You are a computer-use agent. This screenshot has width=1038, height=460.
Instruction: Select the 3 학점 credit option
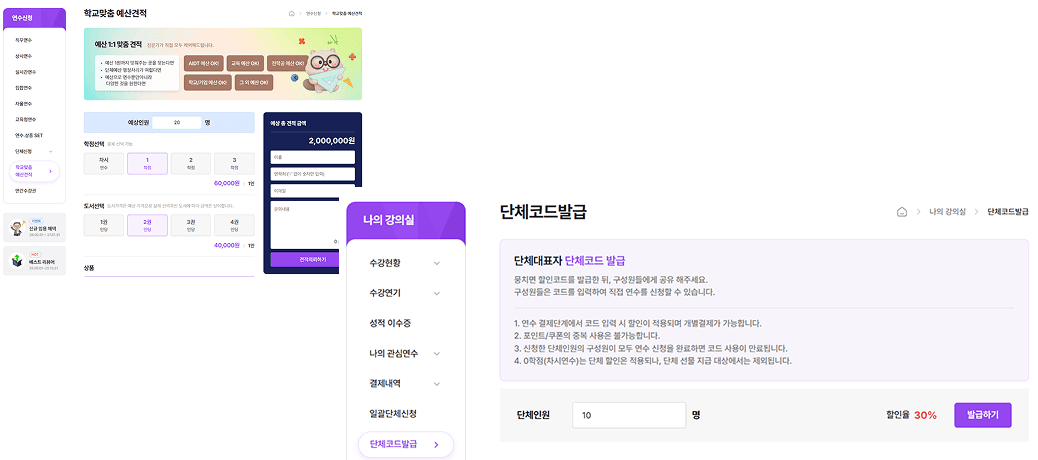coord(234,163)
